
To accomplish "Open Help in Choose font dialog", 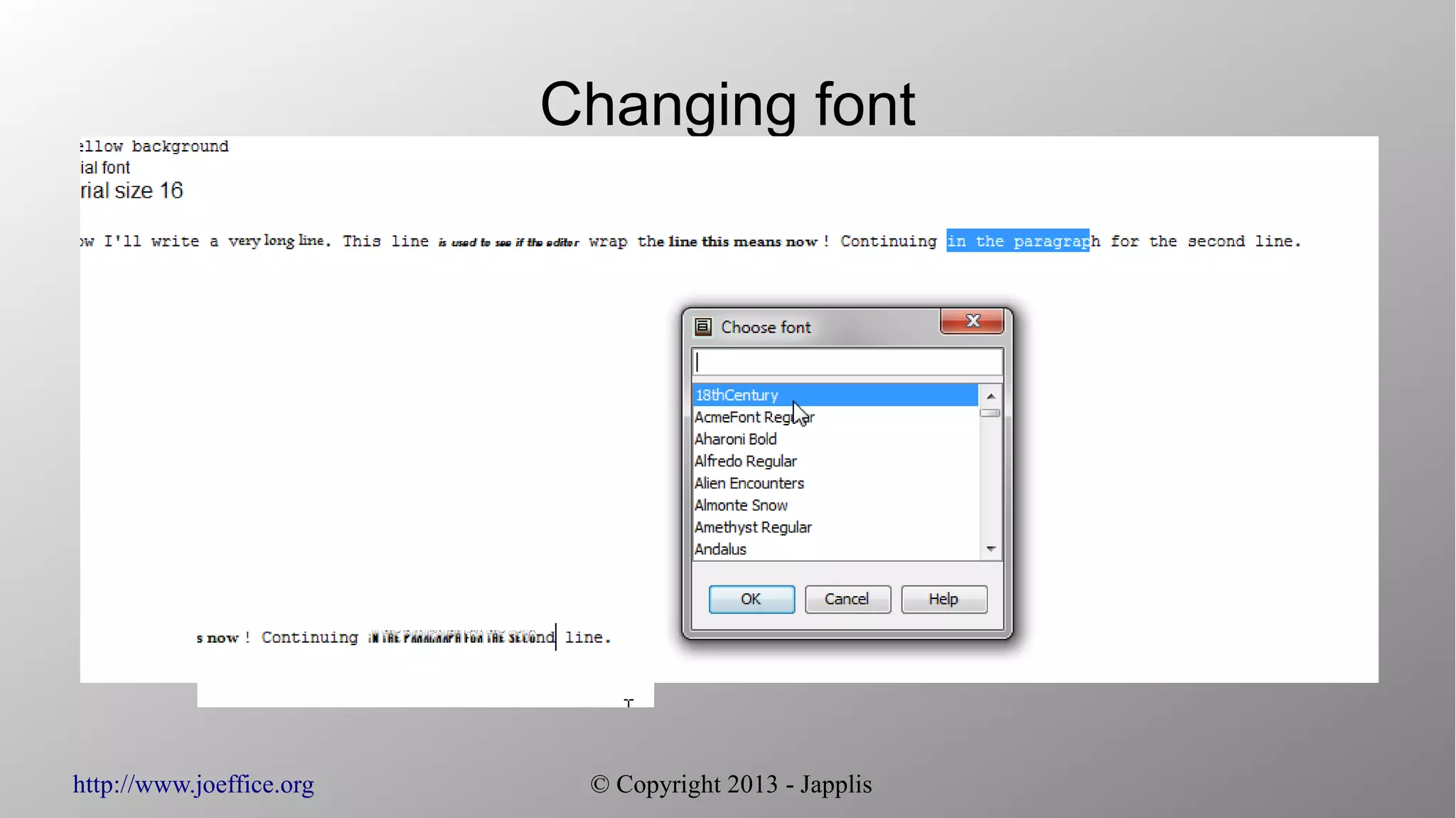I will tap(943, 599).
